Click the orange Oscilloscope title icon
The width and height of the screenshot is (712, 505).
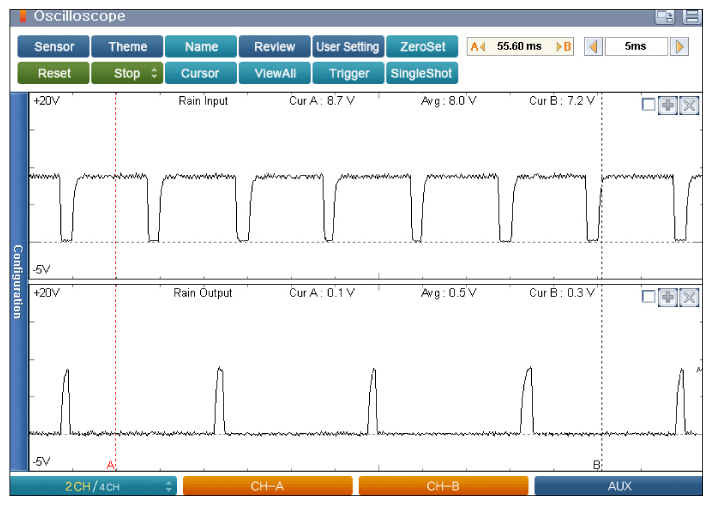click(x=23, y=16)
